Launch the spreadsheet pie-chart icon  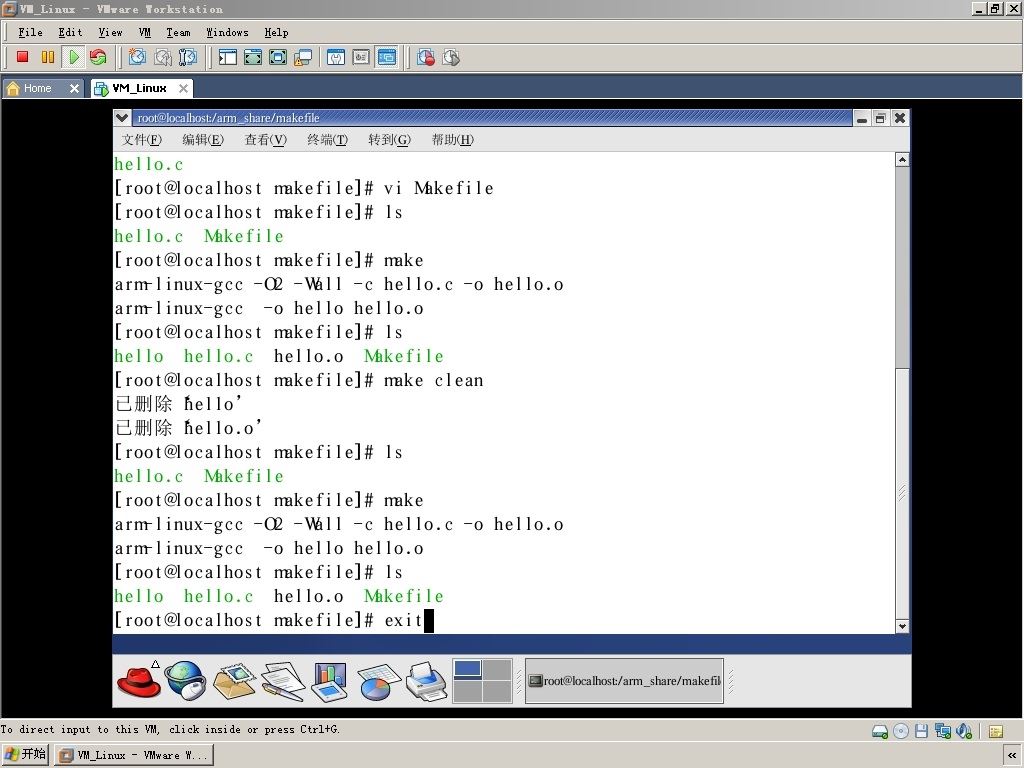click(x=378, y=681)
